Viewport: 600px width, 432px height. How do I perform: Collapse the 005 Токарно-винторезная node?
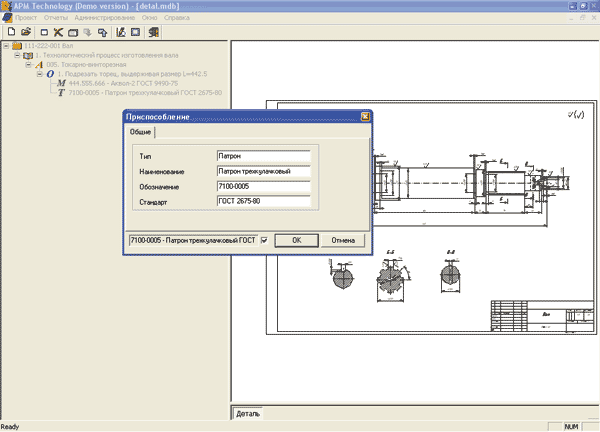28,64
